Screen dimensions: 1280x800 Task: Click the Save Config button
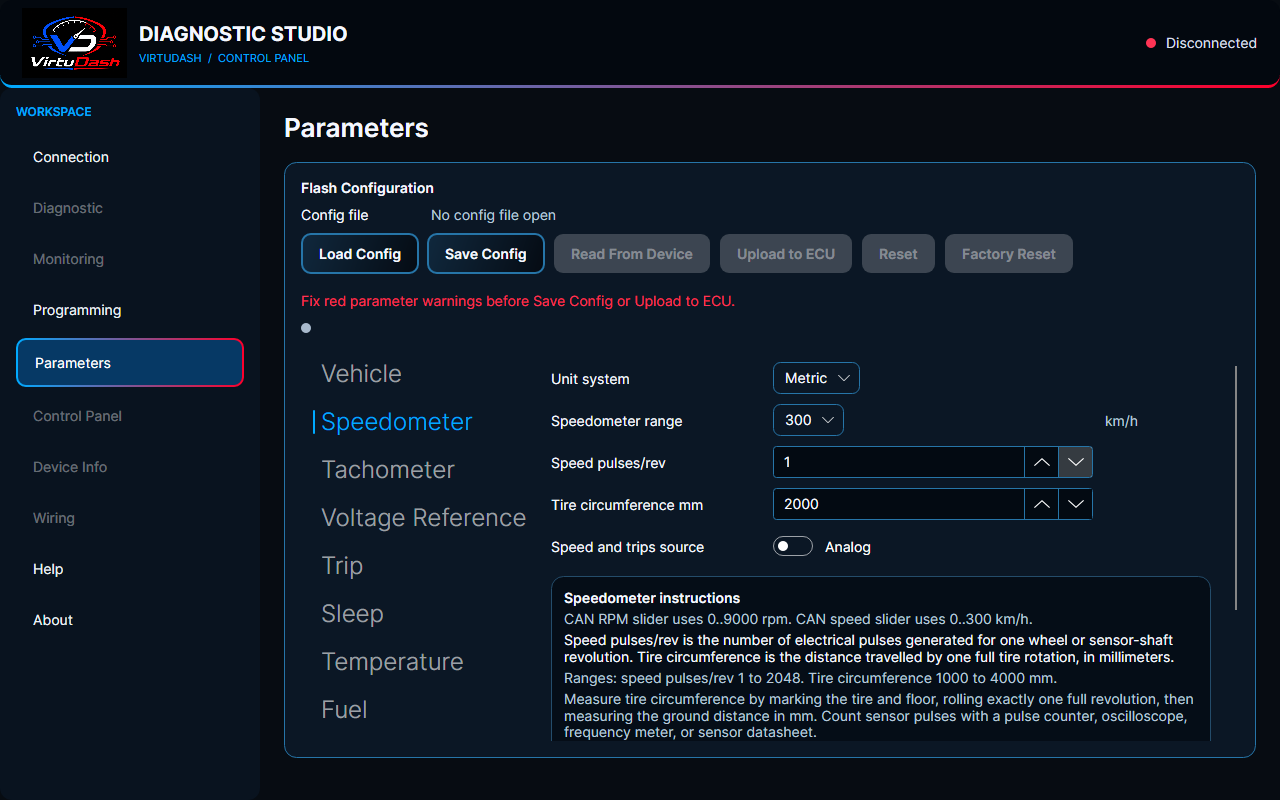486,254
